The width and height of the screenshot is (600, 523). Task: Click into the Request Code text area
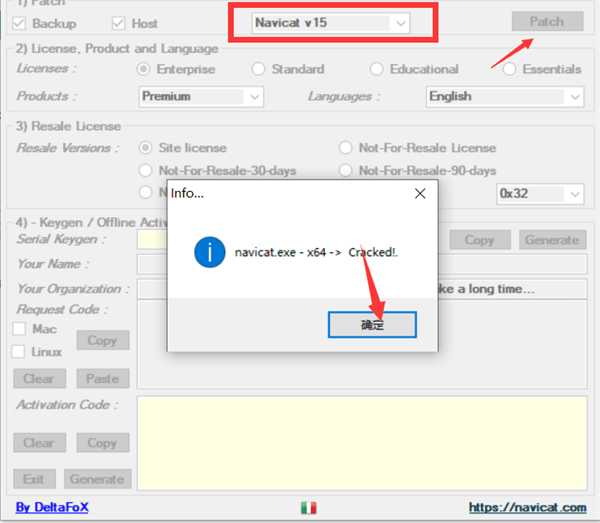pos(362,344)
